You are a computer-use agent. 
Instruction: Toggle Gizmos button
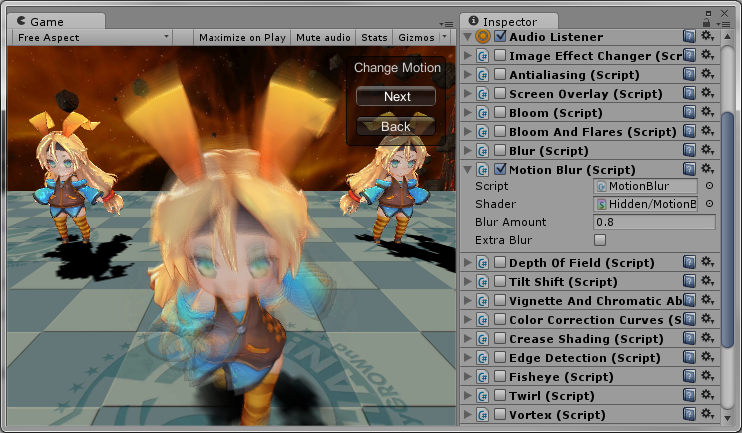416,37
